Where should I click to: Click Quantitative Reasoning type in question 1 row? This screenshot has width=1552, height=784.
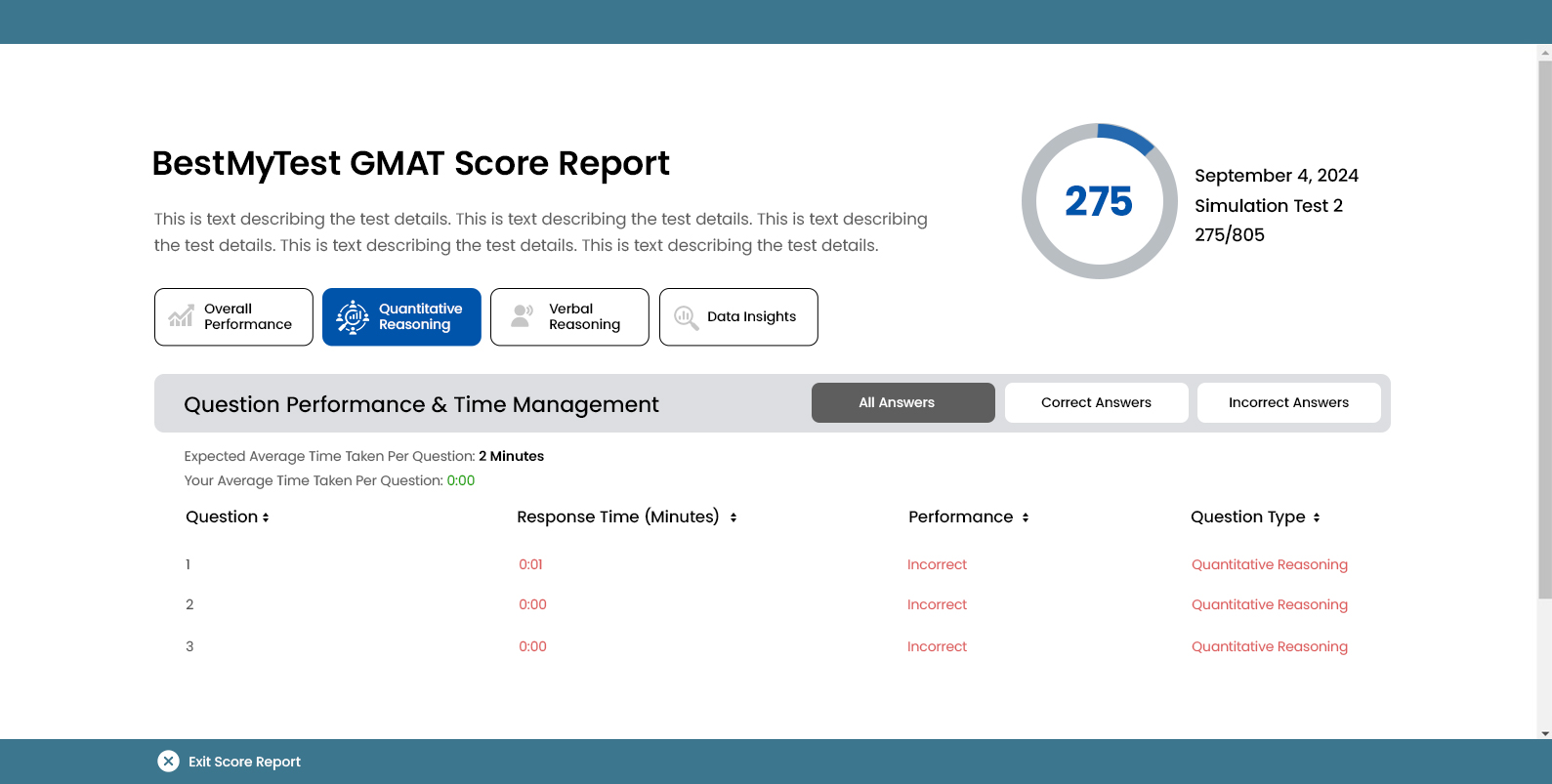tap(1270, 564)
